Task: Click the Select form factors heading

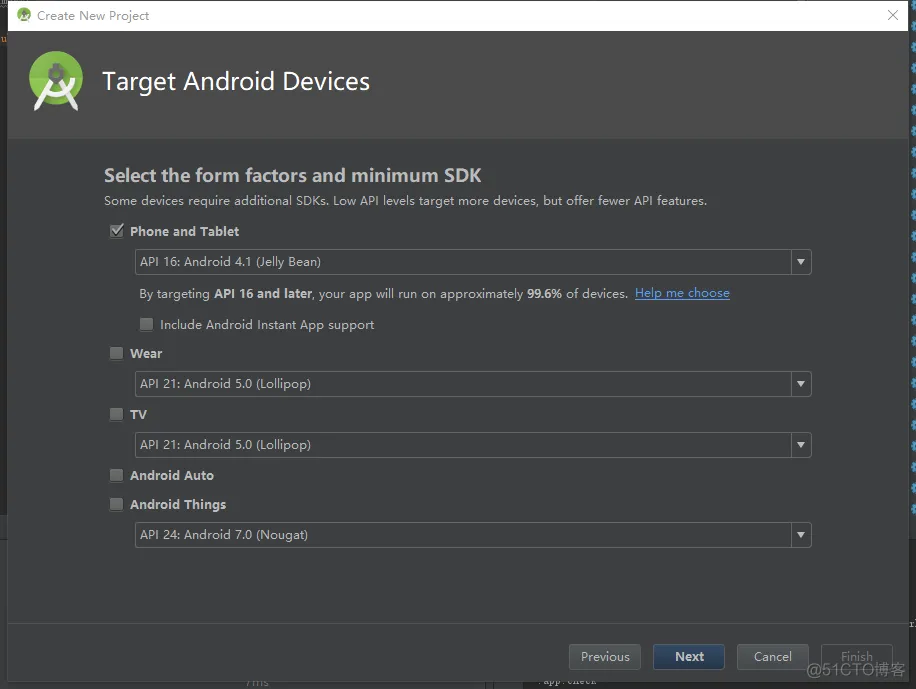Action: pos(293,175)
